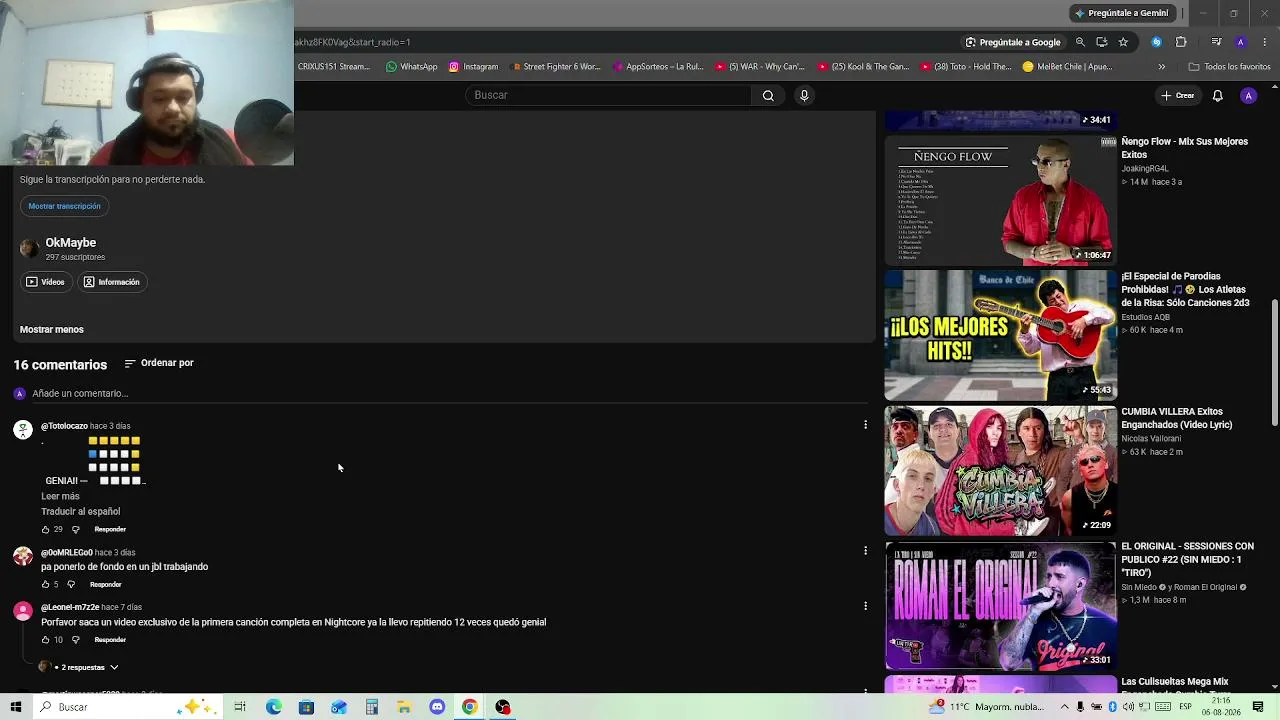Open the Todos los favoritos folder
The width and height of the screenshot is (1280, 720).
click(1229, 67)
